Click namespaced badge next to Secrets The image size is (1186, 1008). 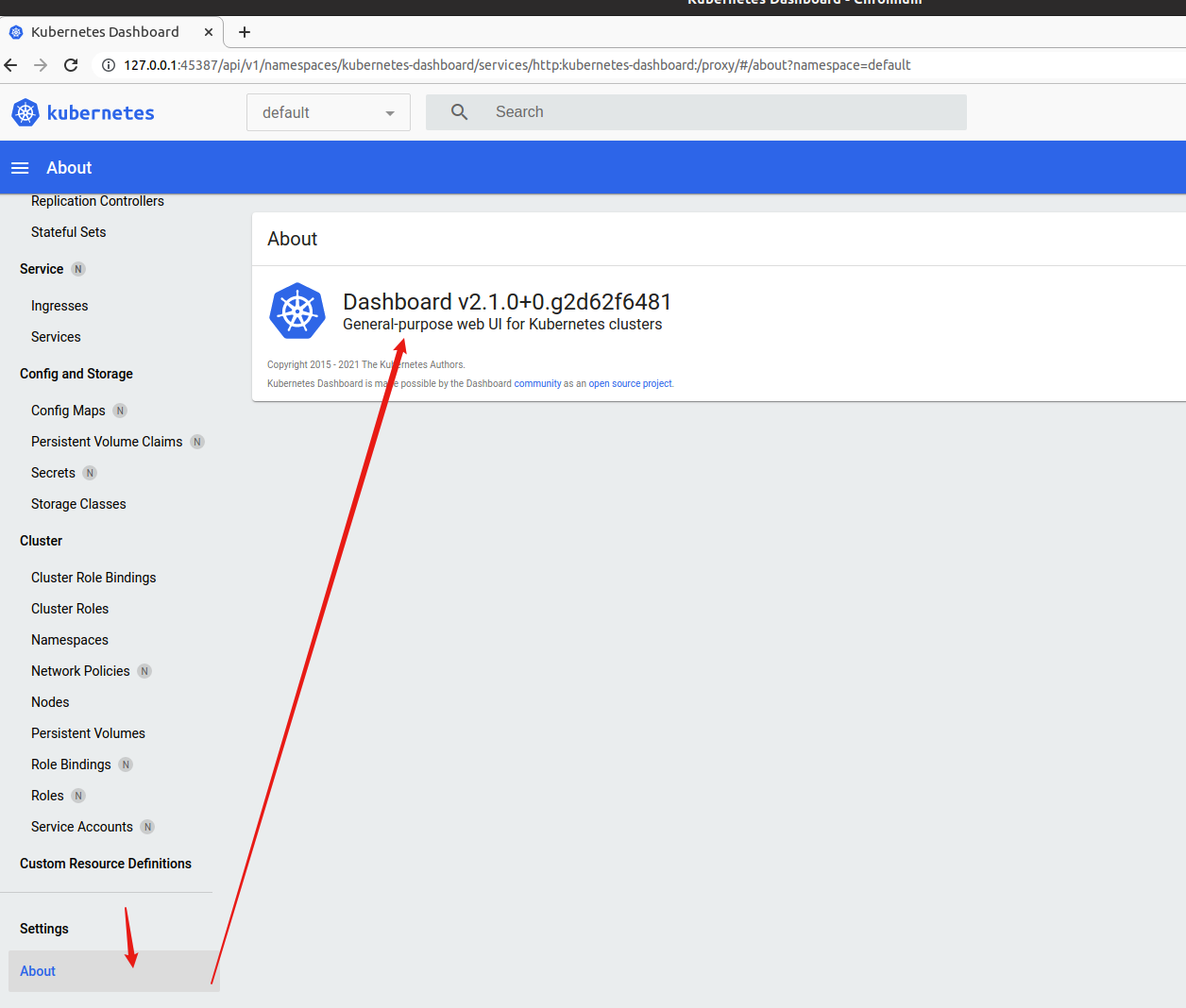click(x=90, y=473)
